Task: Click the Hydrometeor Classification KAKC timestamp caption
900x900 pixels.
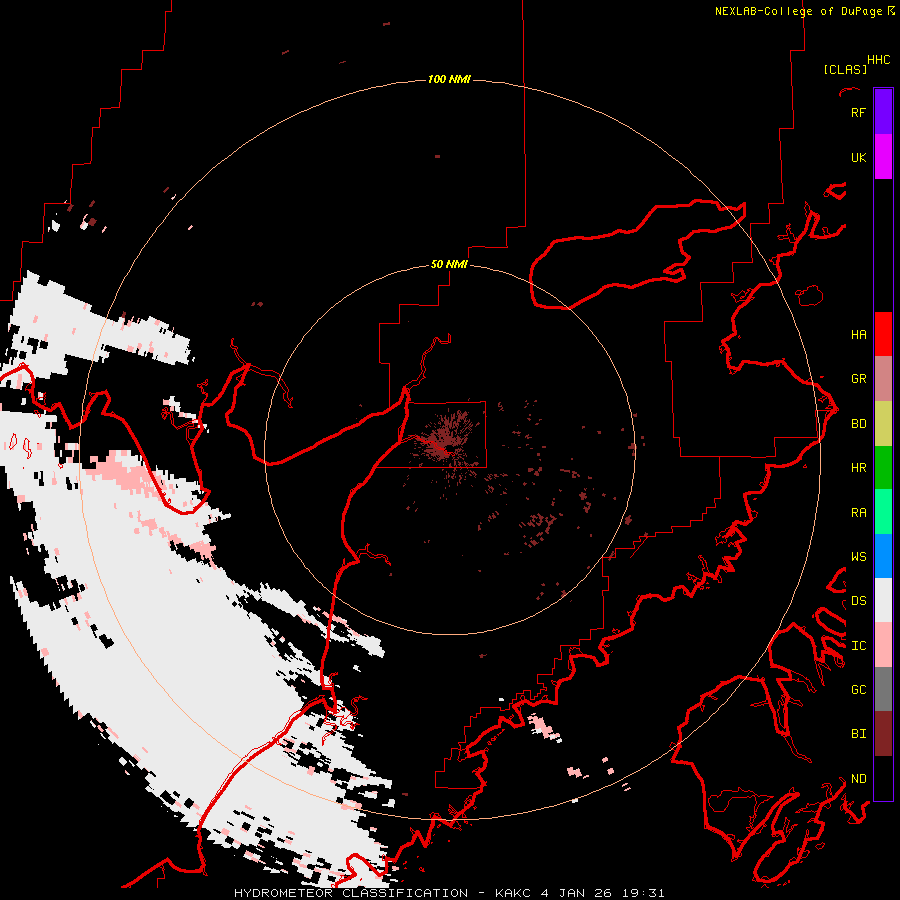Action: click(449, 893)
